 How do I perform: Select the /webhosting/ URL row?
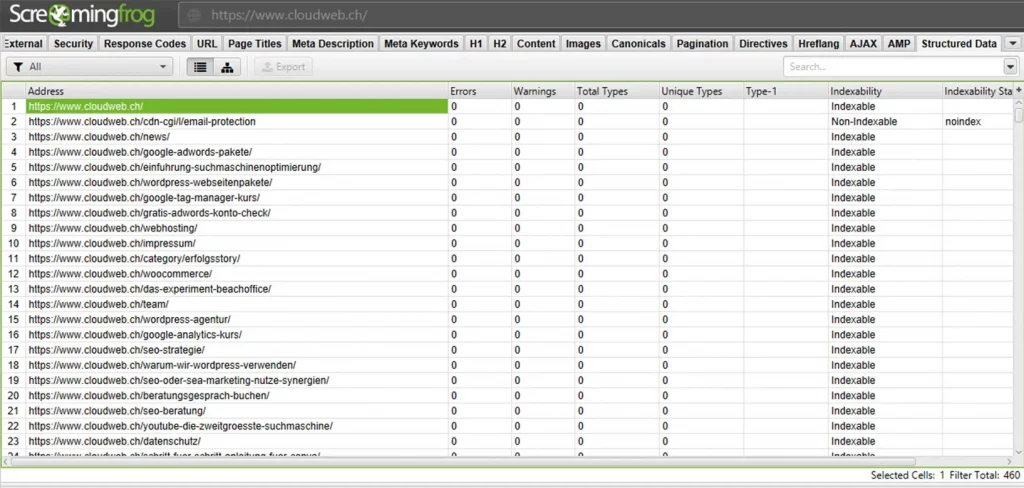236,228
